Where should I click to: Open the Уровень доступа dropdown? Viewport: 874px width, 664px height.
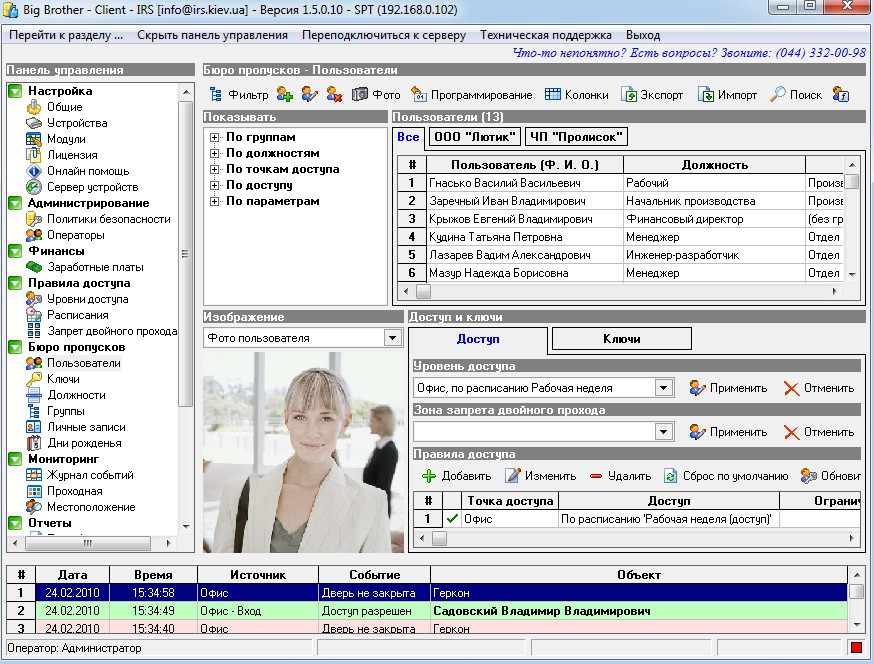click(663, 388)
